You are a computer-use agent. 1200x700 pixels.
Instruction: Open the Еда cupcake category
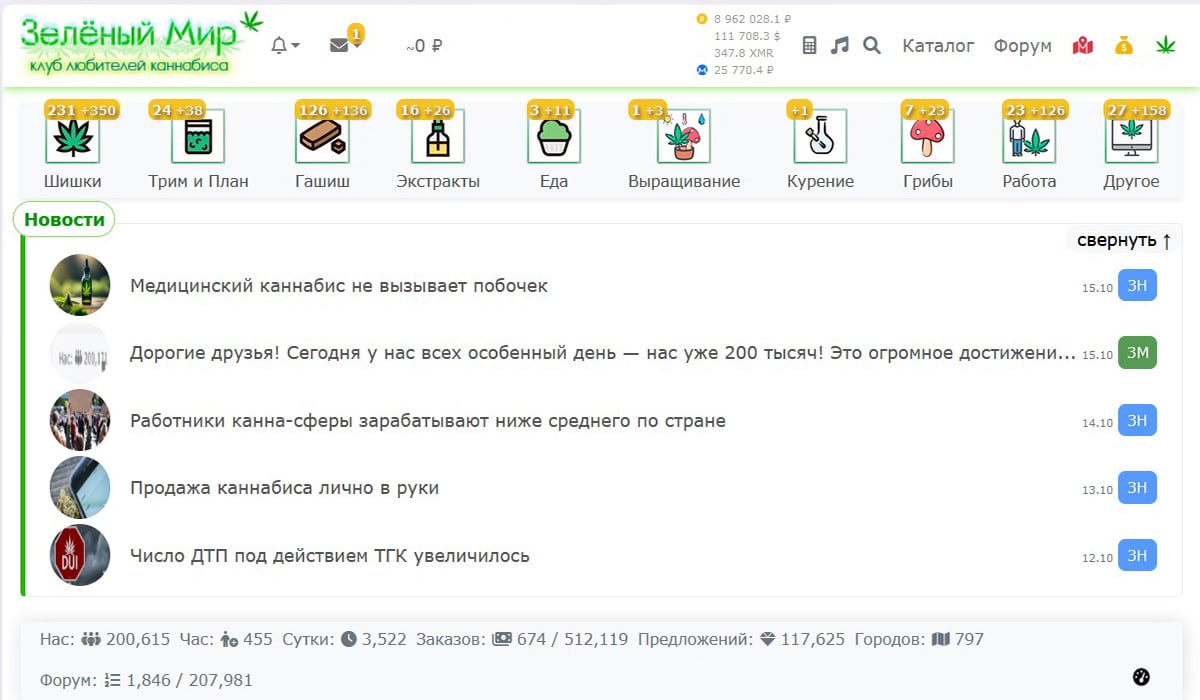[x=553, y=137]
